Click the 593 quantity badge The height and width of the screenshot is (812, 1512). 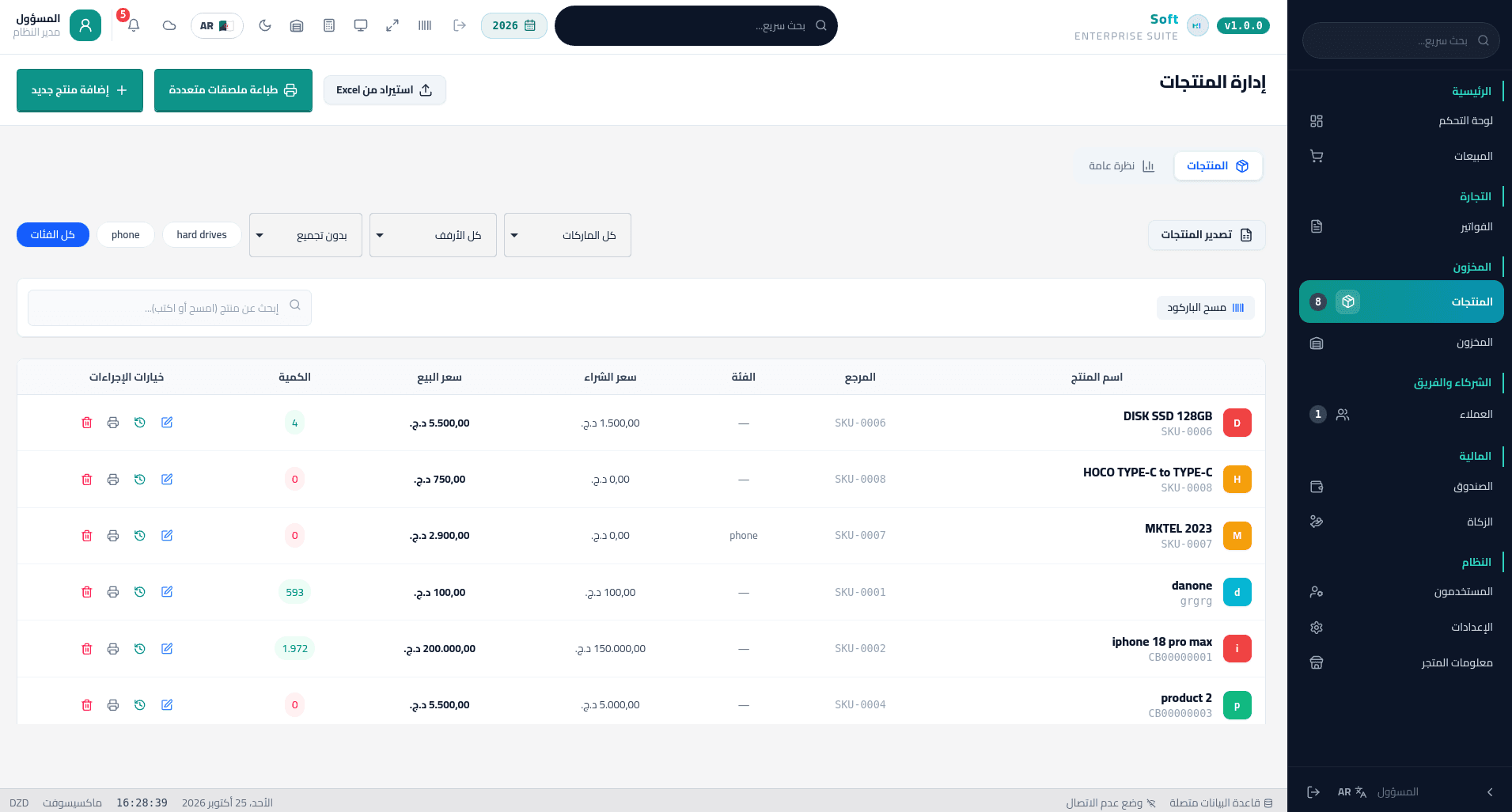click(294, 592)
